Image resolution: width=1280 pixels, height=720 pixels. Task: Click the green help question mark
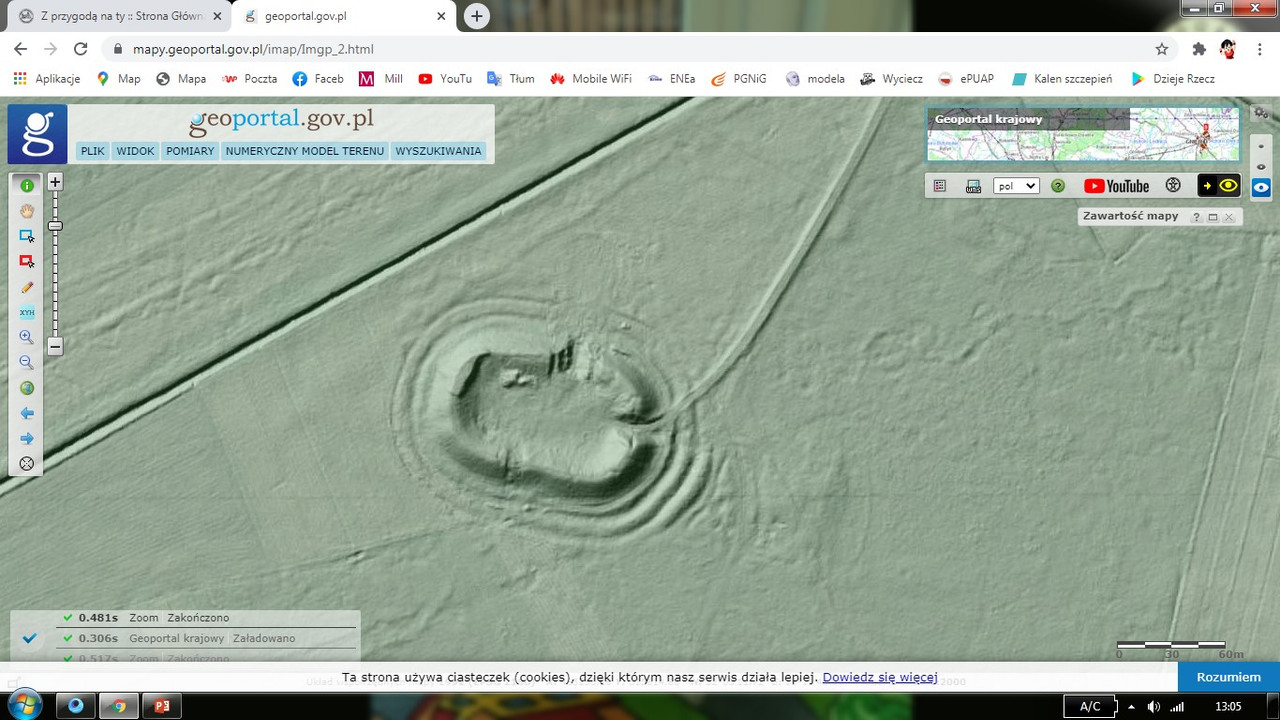pyautogui.click(x=1058, y=186)
